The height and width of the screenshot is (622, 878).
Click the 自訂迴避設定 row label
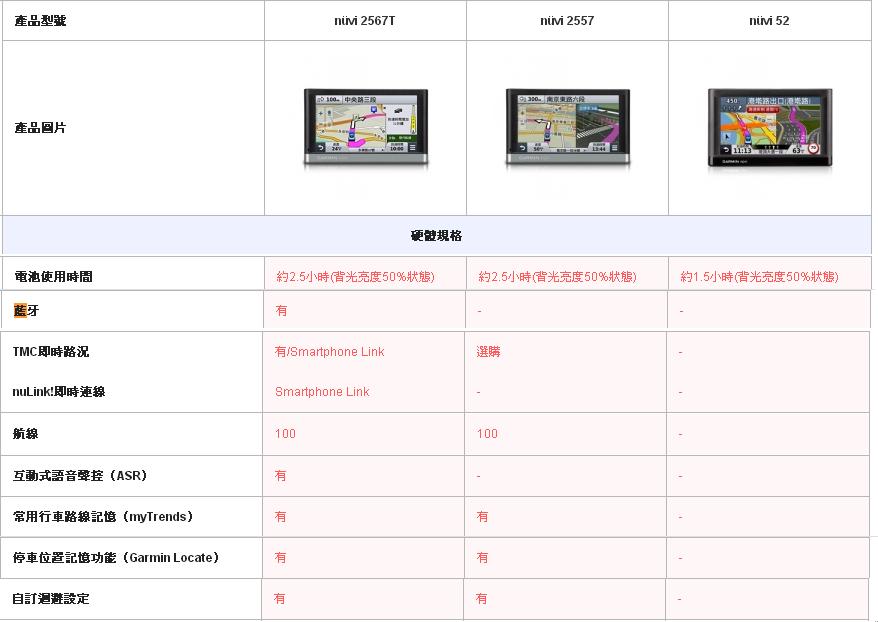(x=50, y=598)
